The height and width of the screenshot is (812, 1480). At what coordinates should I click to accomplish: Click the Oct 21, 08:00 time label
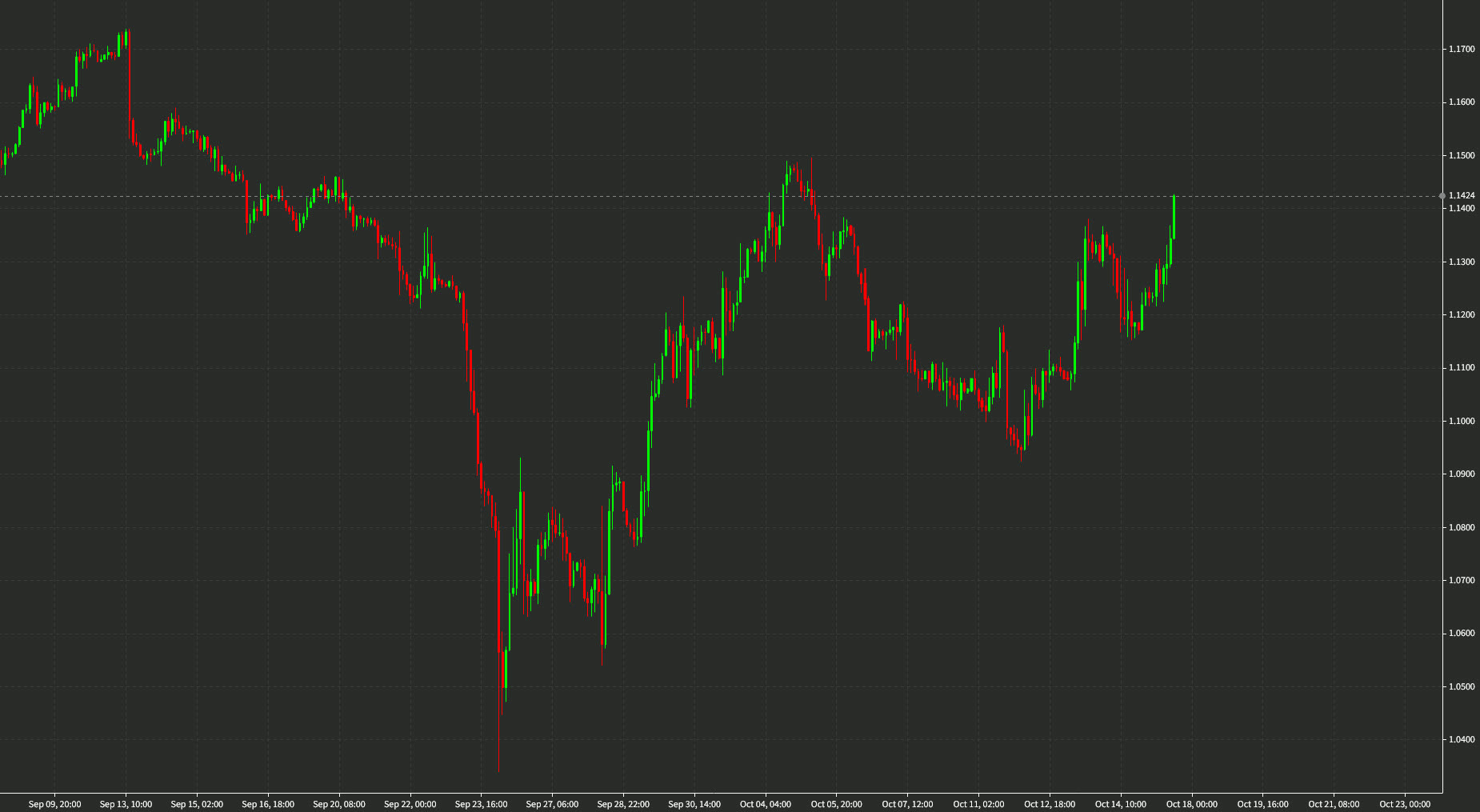coord(1334,804)
